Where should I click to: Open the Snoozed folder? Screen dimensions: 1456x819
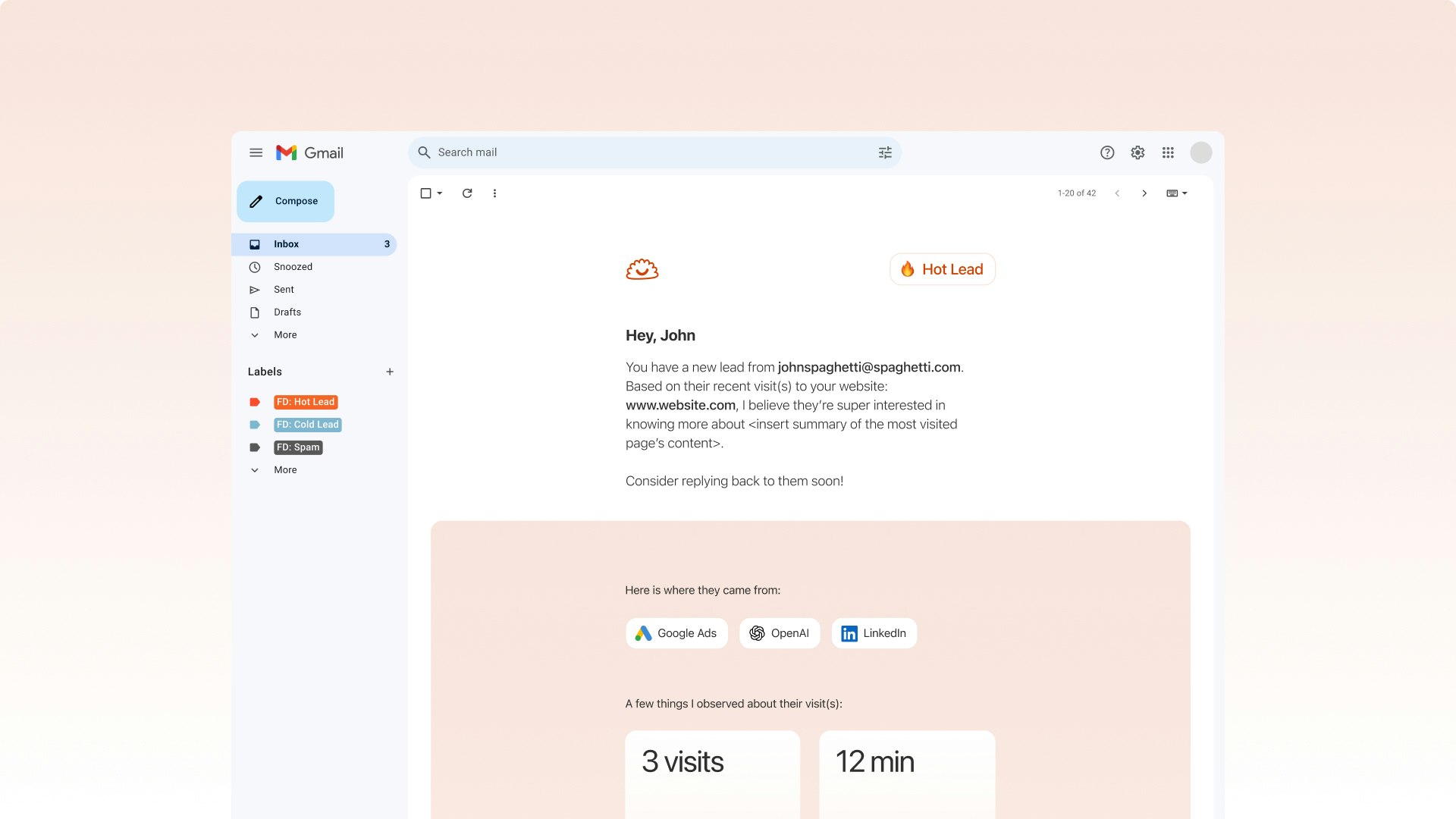pyautogui.click(x=293, y=267)
